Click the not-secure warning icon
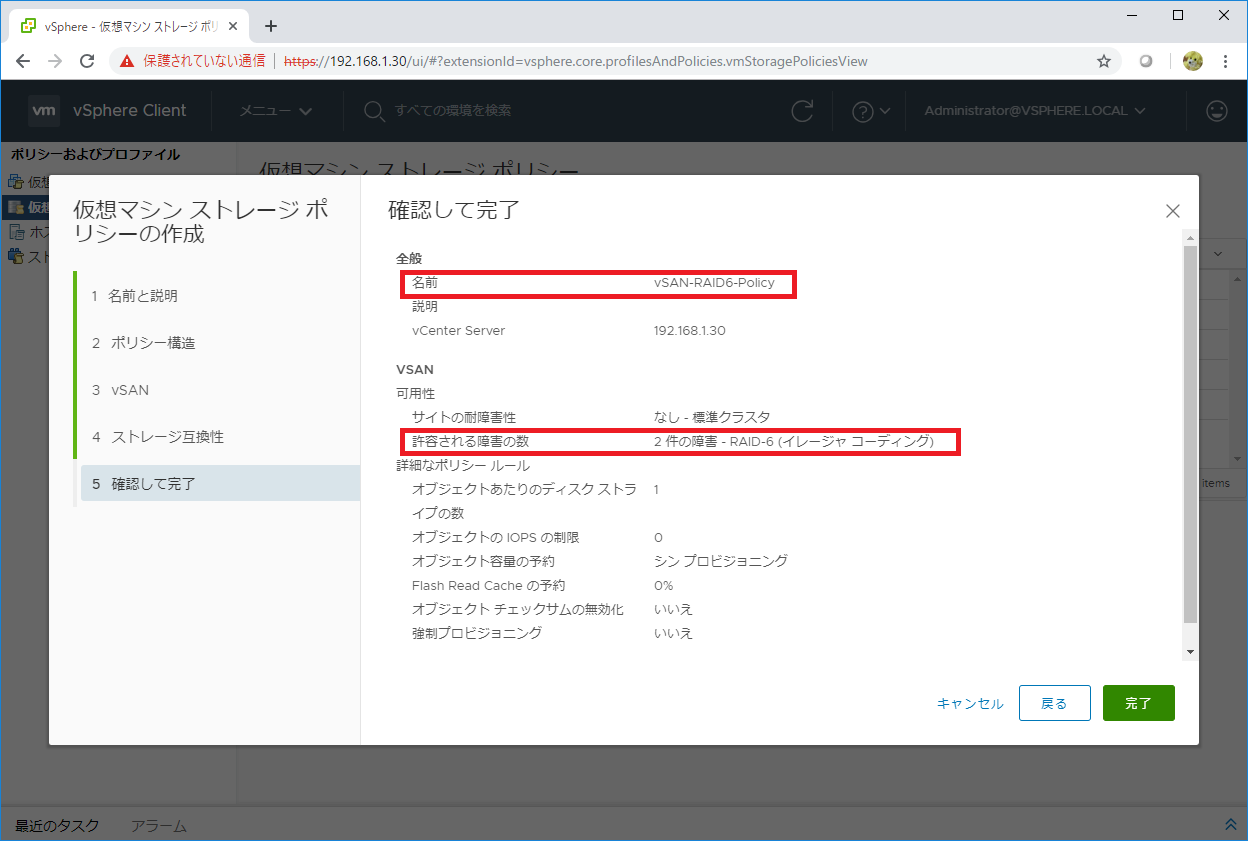Viewport: 1248px width, 841px height. pyautogui.click(x=127, y=61)
